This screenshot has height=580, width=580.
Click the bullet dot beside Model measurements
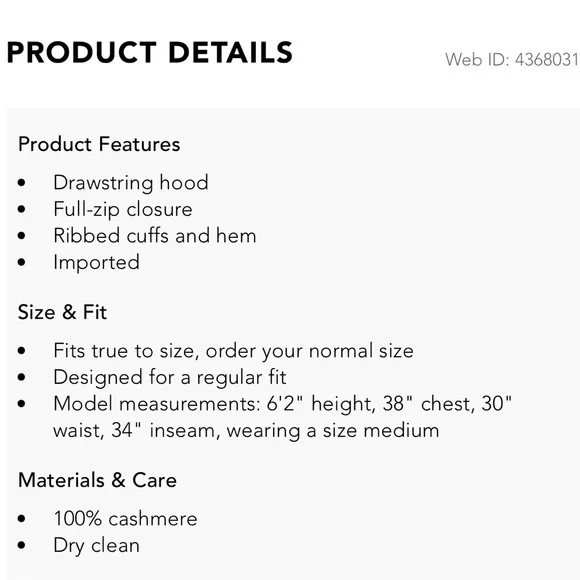[21, 404]
